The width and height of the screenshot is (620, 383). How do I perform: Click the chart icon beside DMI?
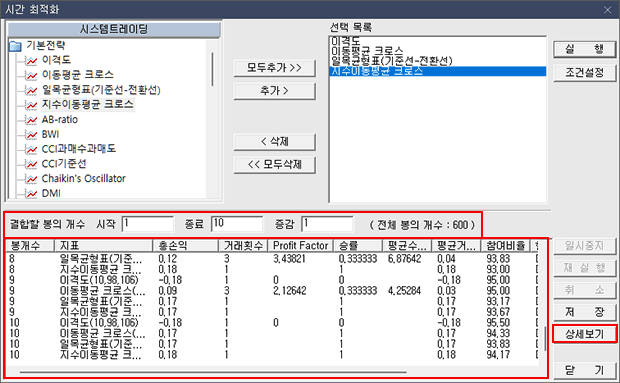click(31, 193)
